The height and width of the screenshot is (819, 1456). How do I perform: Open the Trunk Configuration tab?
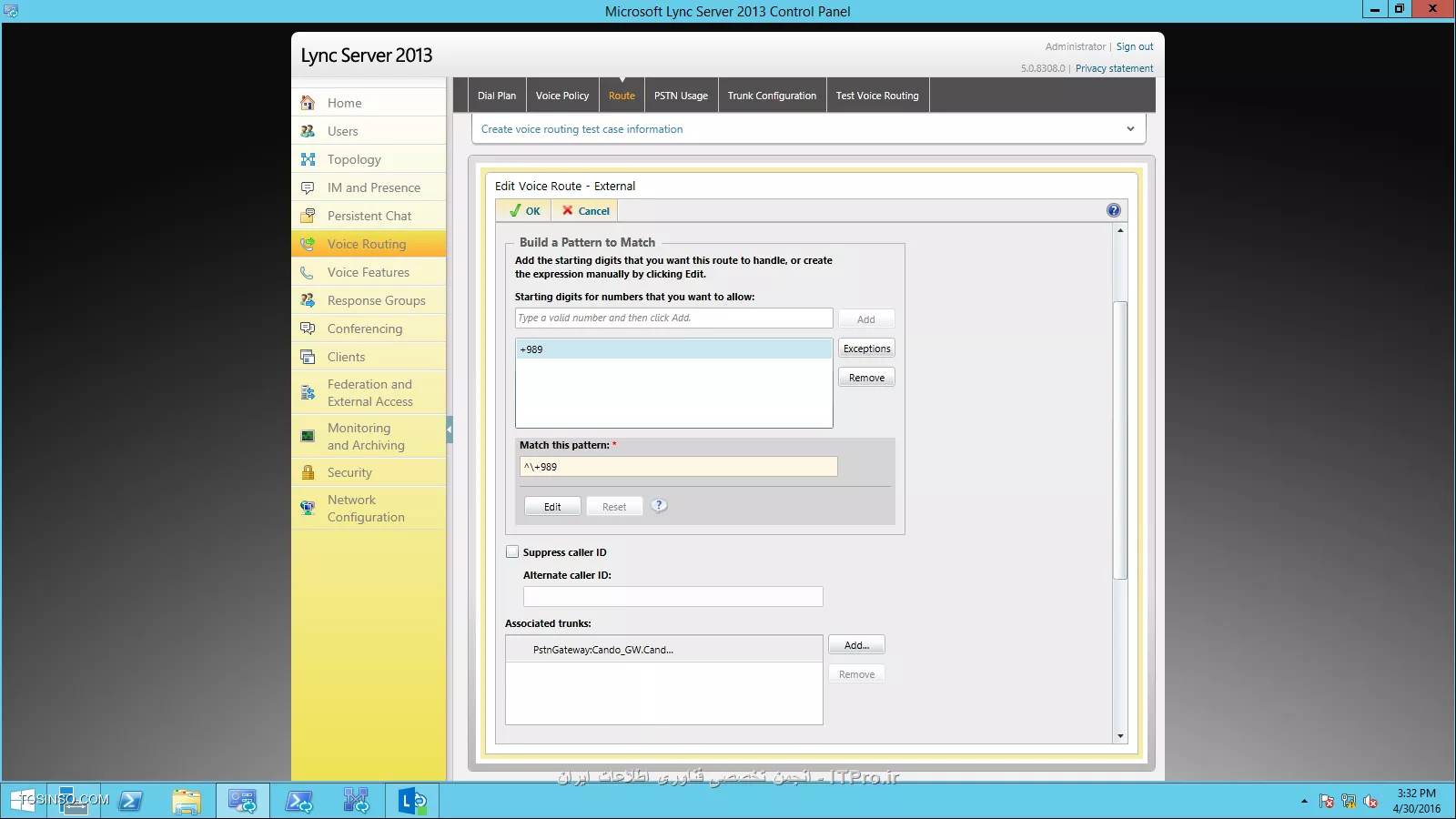(772, 96)
